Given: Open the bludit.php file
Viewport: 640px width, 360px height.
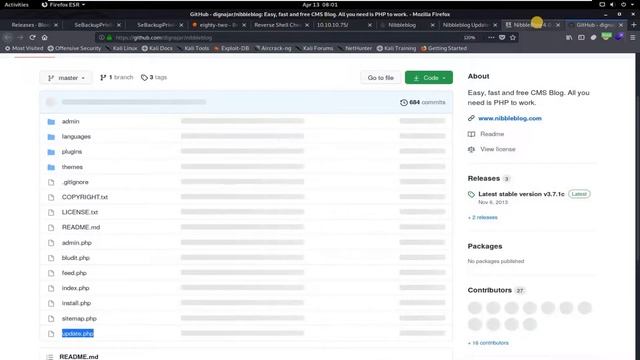Looking at the screenshot, I should point(76,258).
